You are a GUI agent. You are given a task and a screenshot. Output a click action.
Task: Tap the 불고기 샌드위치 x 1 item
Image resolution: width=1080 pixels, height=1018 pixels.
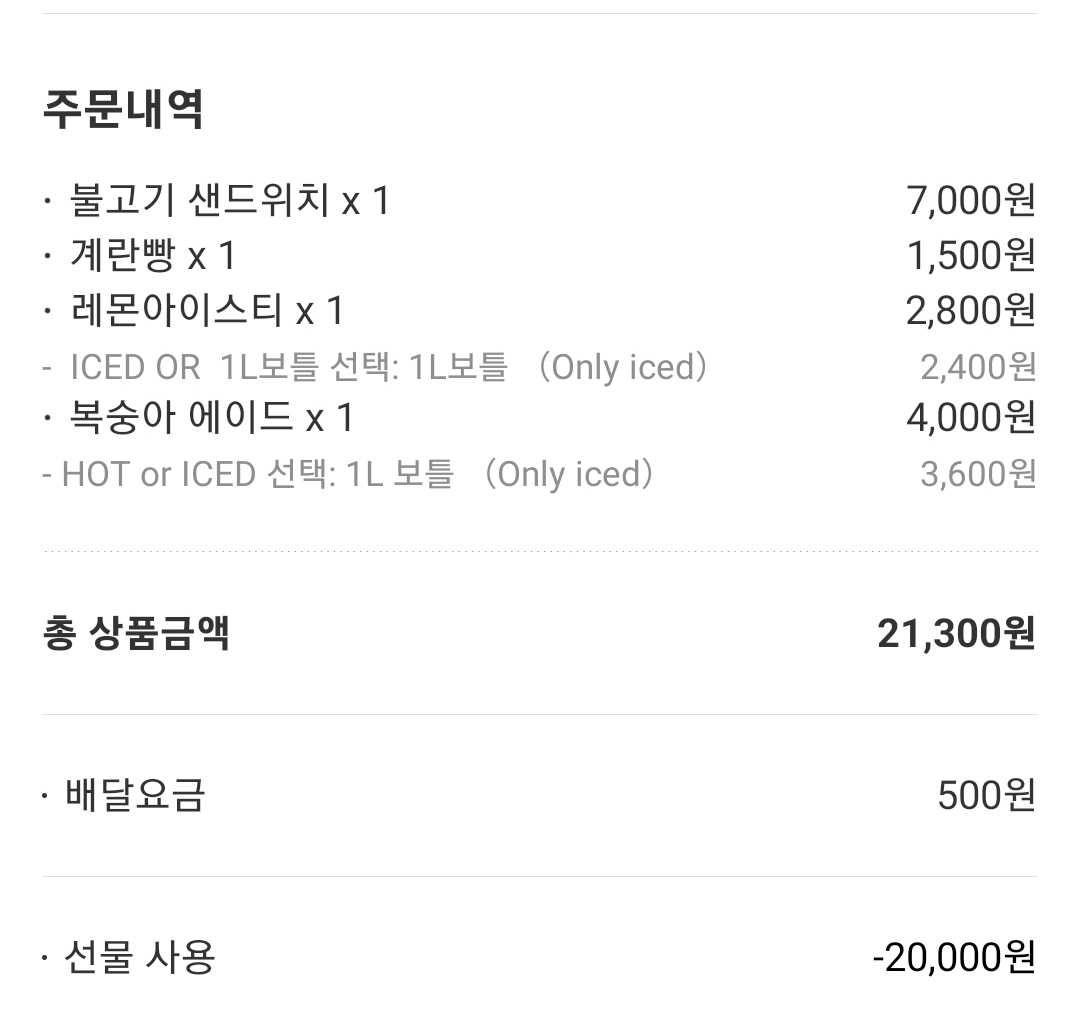pyautogui.click(x=231, y=201)
